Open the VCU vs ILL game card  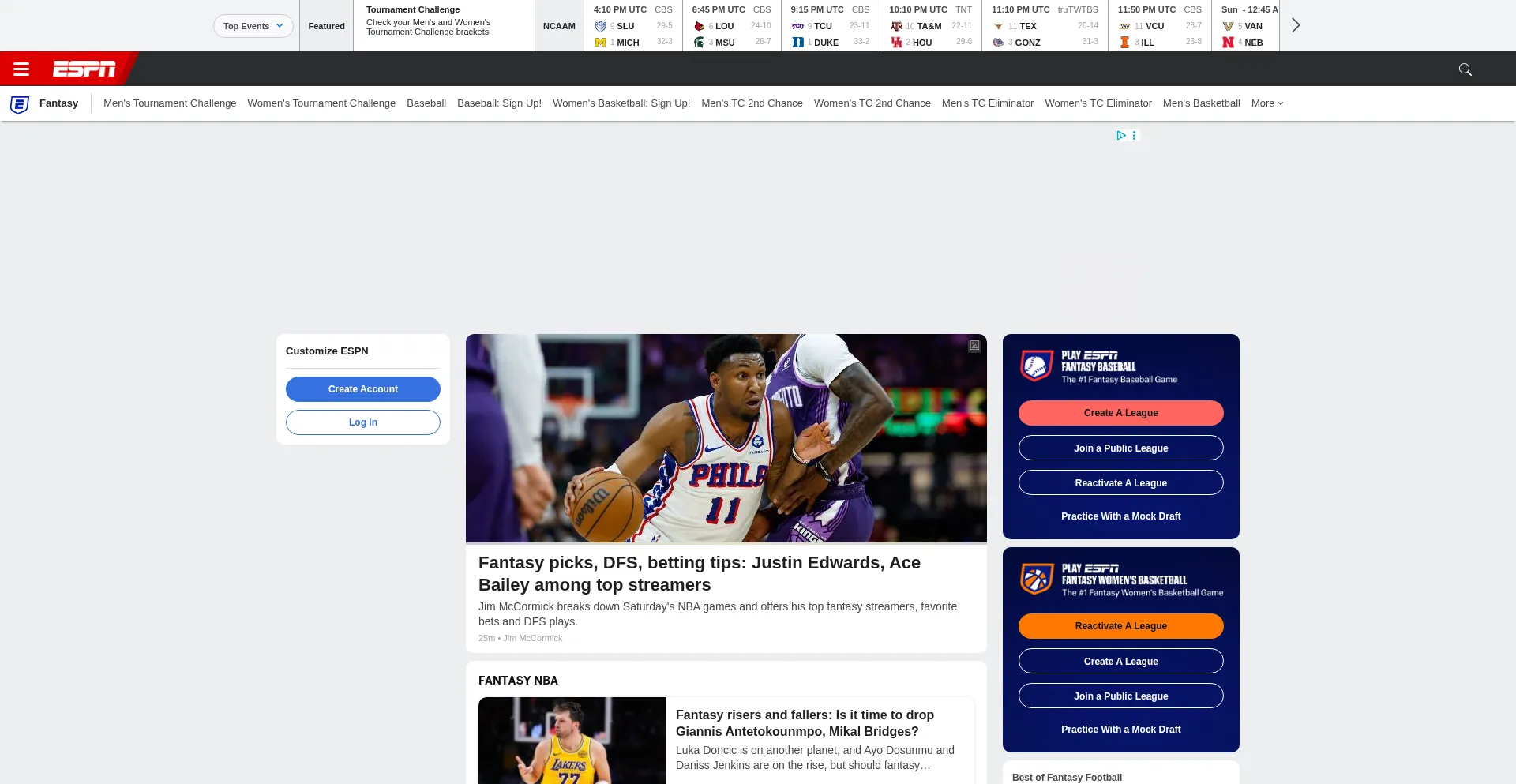pos(1160,26)
